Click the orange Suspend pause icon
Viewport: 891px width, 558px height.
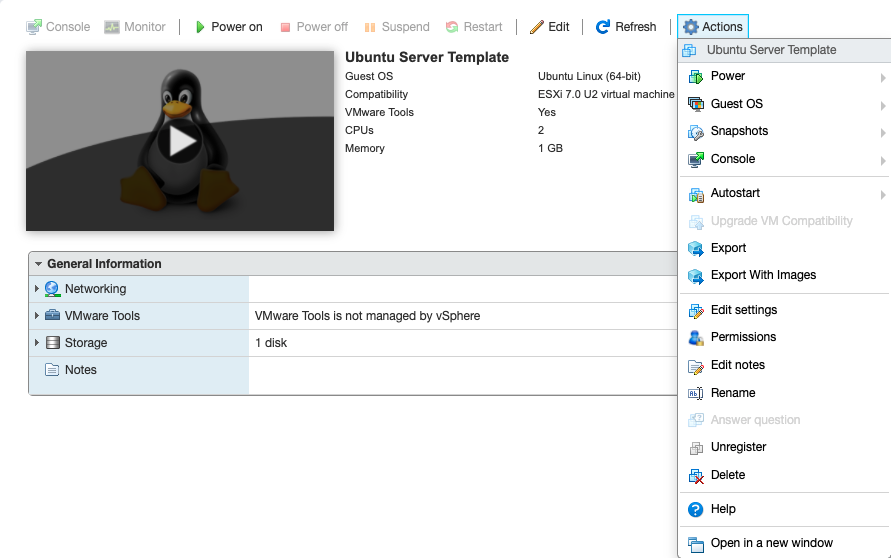[370, 27]
